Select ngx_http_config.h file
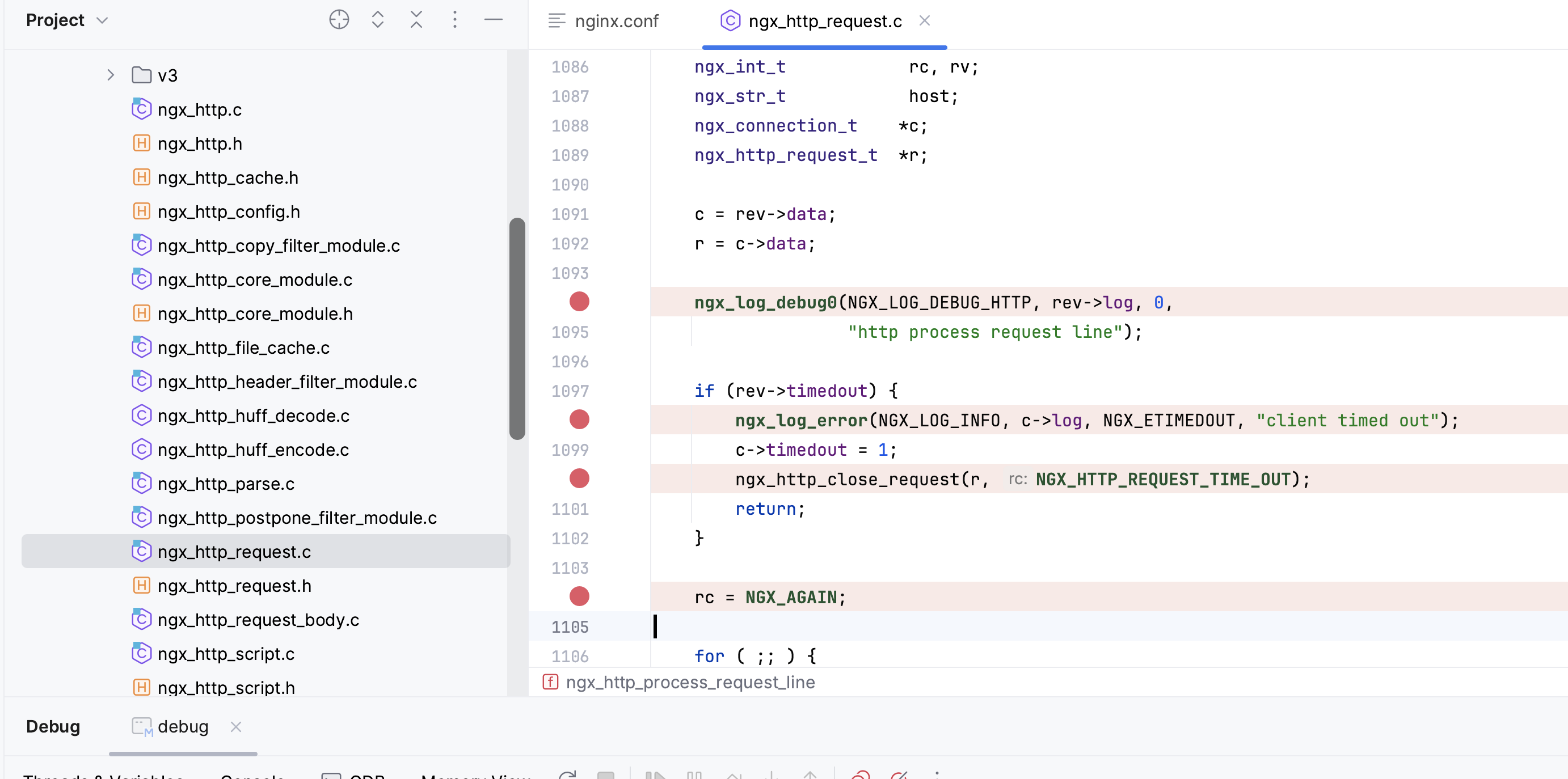This screenshot has width=1568, height=779. click(228, 211)
